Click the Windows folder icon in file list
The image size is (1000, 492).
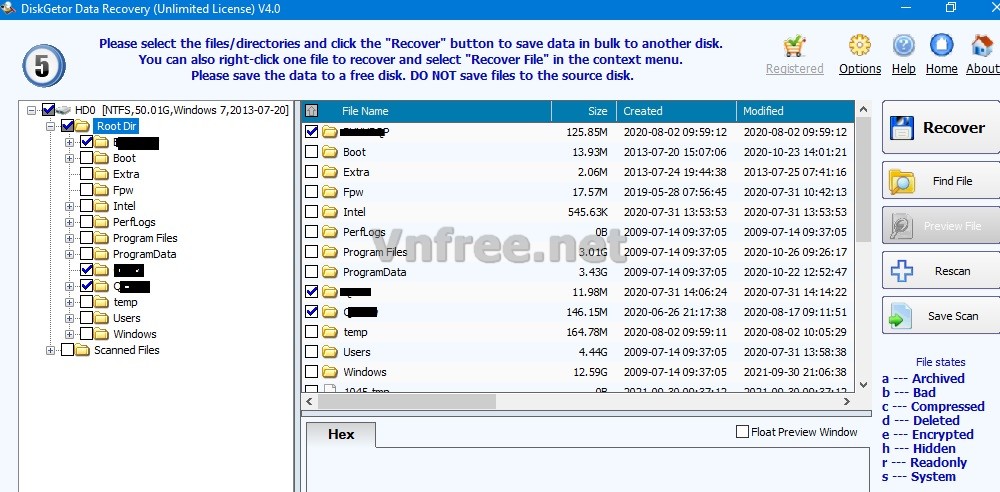(330, 372)
